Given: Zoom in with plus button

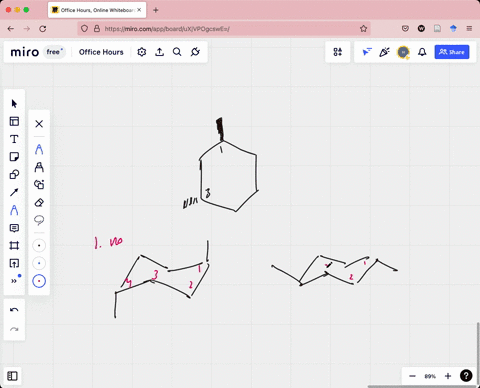Looking at the screenshot, I should tap(448, 376).
